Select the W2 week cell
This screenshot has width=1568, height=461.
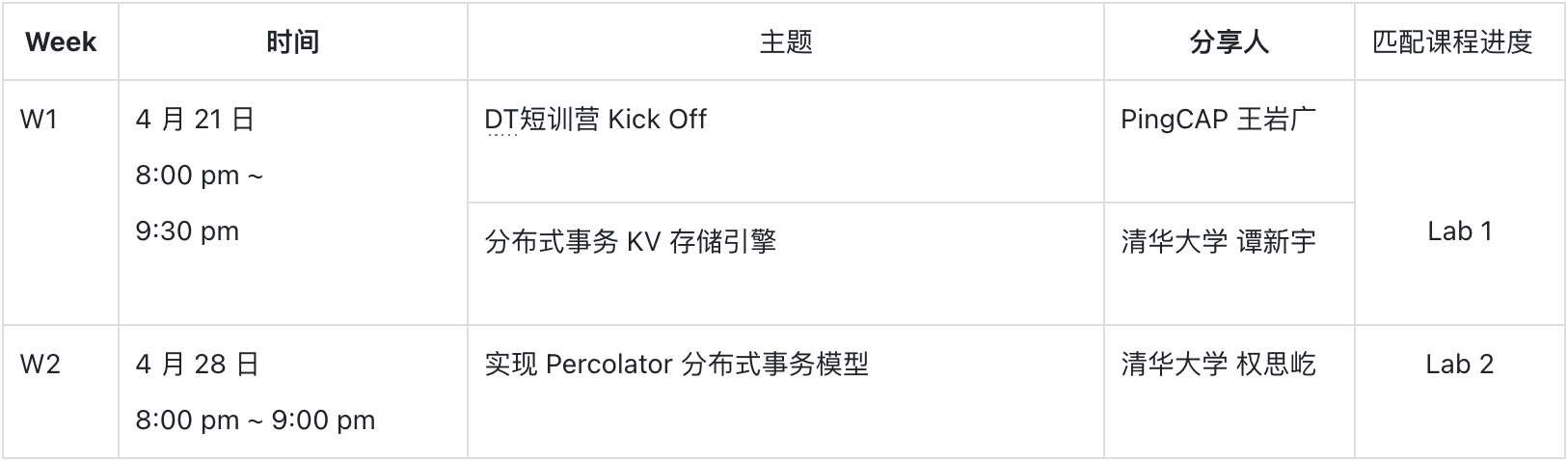(41, 365)
